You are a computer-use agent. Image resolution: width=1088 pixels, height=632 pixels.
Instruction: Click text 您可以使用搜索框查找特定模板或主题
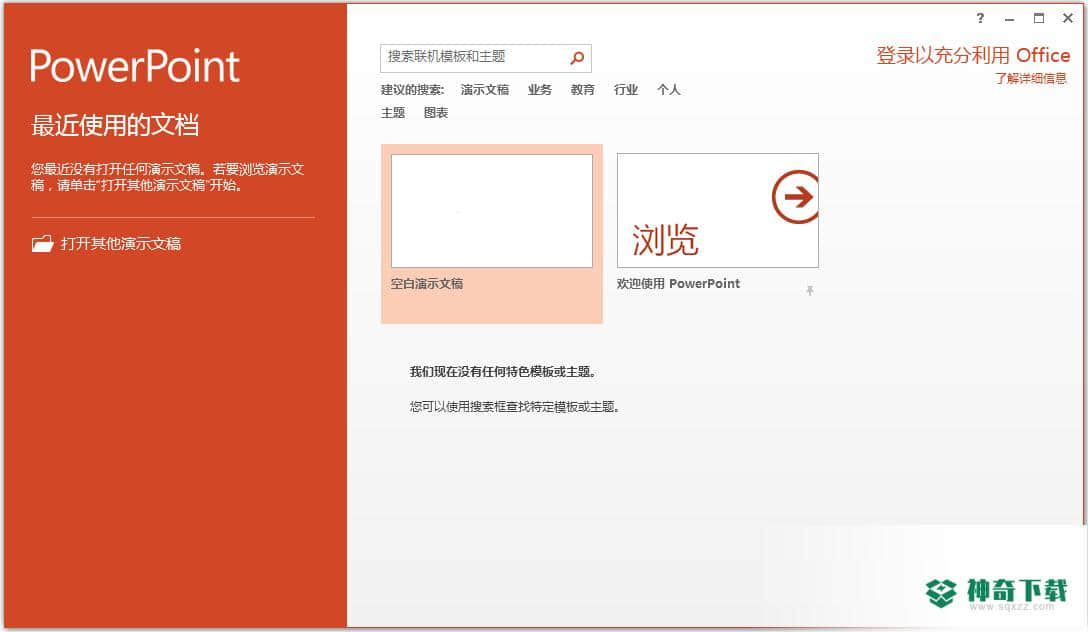pyautogui.click(x=514, y=407)
